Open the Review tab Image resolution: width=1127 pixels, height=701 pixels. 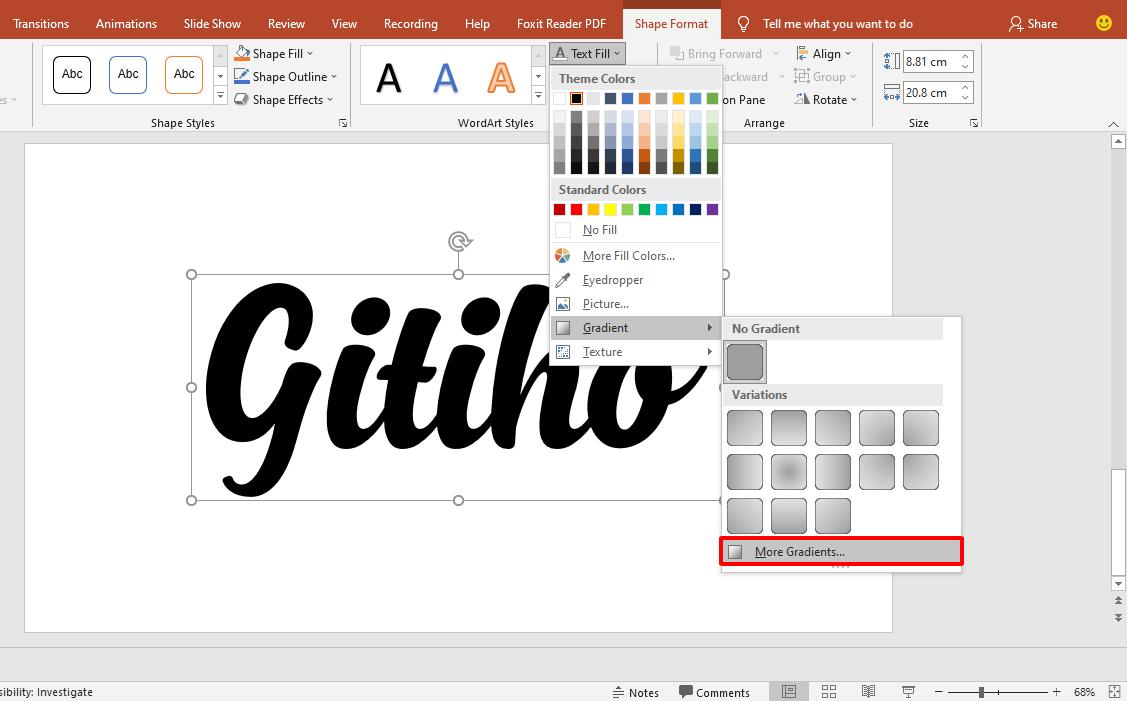(286, 23)
